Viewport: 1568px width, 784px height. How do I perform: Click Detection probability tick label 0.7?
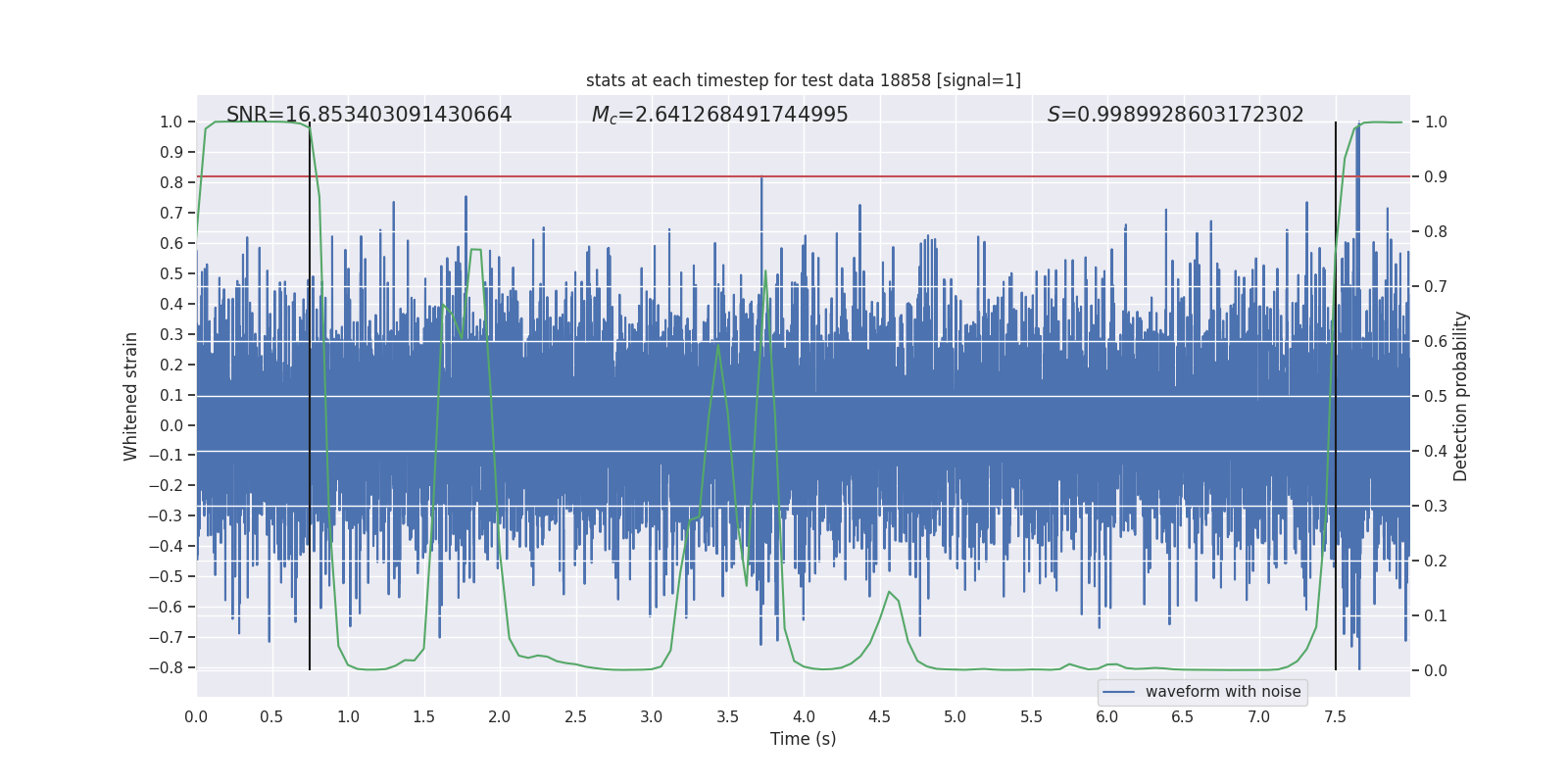1436,287
